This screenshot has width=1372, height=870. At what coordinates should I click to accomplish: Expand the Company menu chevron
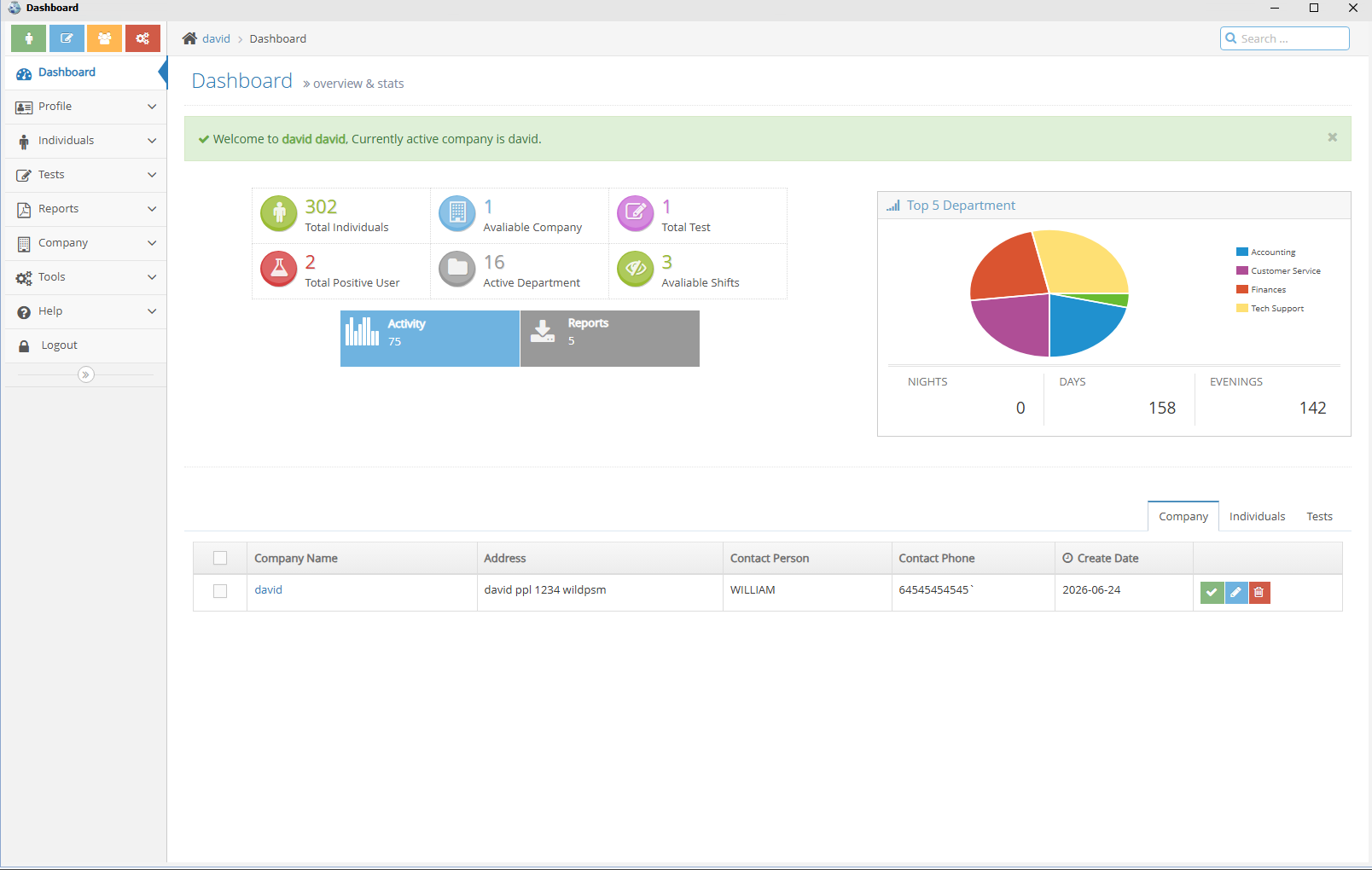tap(152, 243)
